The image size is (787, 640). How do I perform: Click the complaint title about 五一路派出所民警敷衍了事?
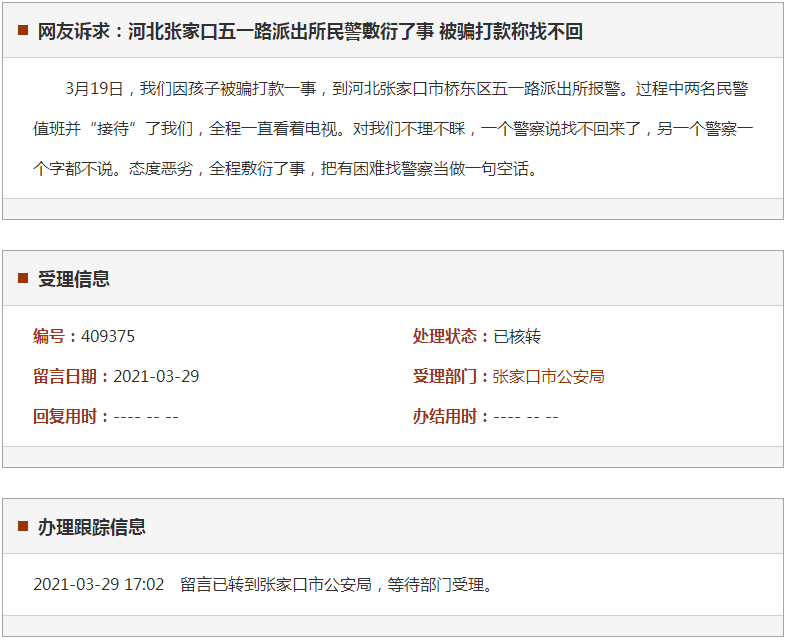pos(310,32)
